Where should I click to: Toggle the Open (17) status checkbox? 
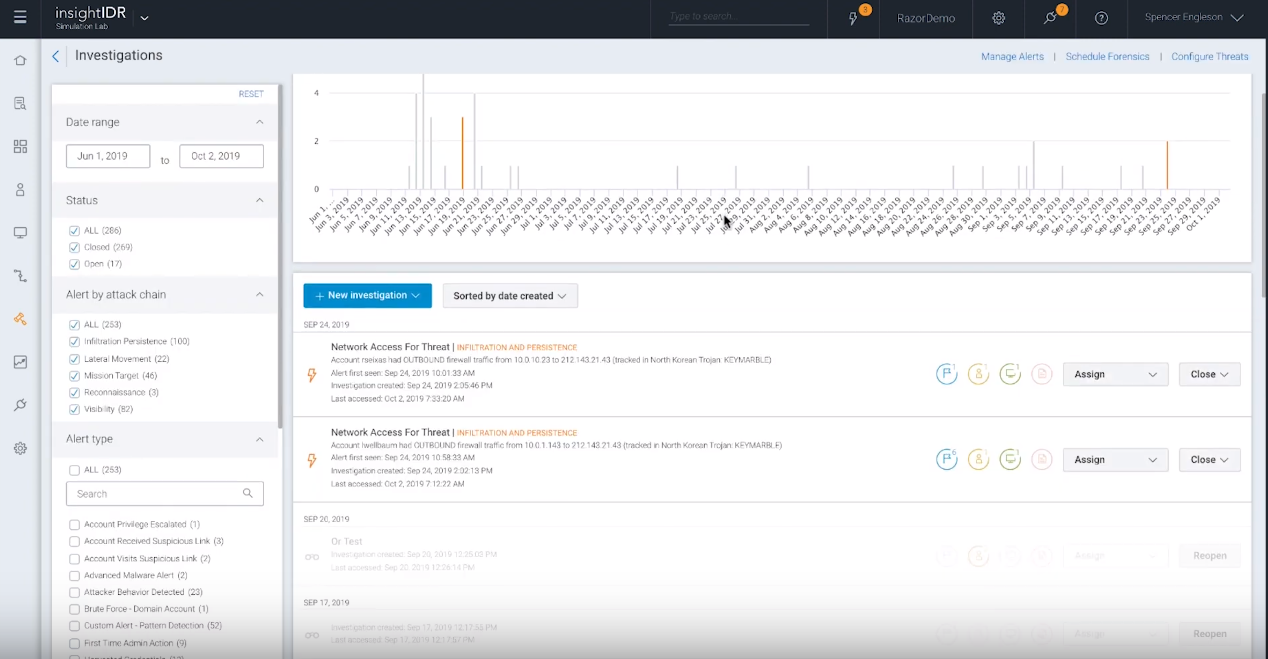(74, 264)
